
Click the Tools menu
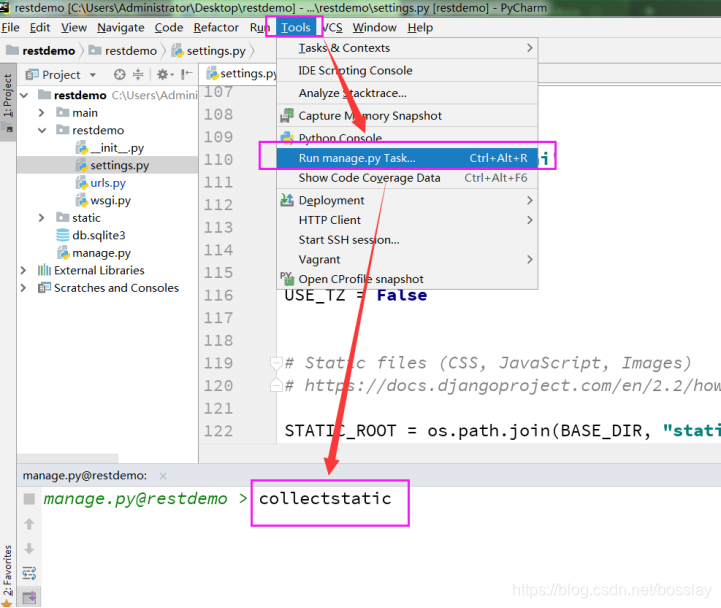(x=296, y=28)
